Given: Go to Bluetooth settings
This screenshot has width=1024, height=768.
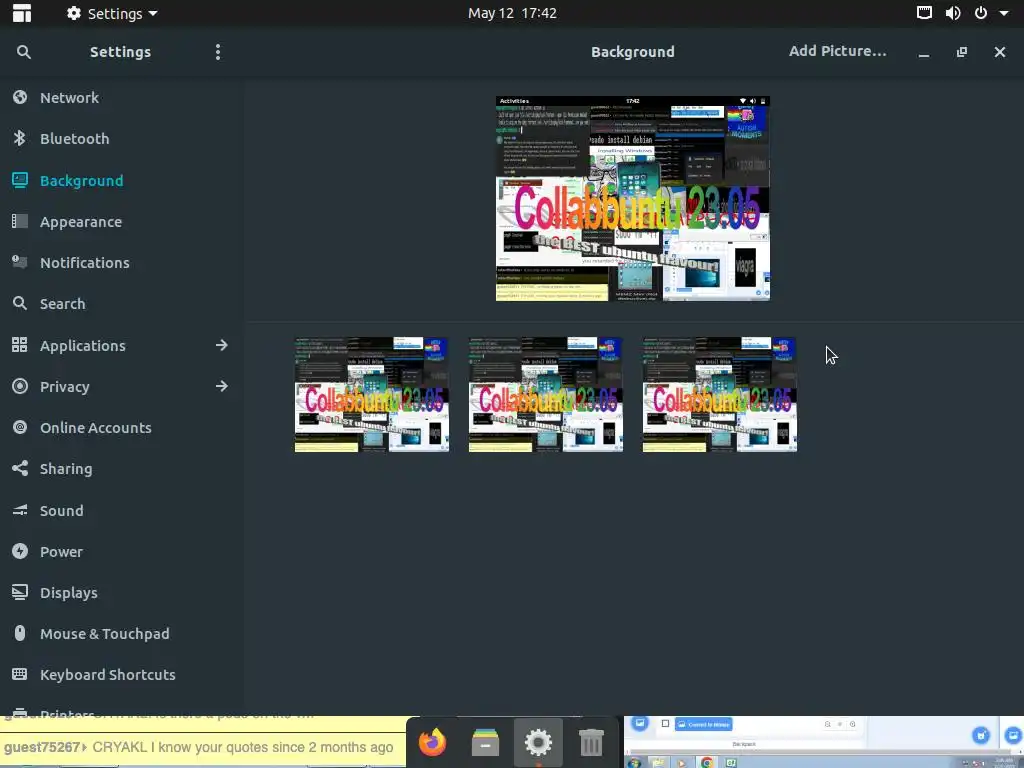Looking at the screenshot, I should pyautogui.click(x=74, y=139).
